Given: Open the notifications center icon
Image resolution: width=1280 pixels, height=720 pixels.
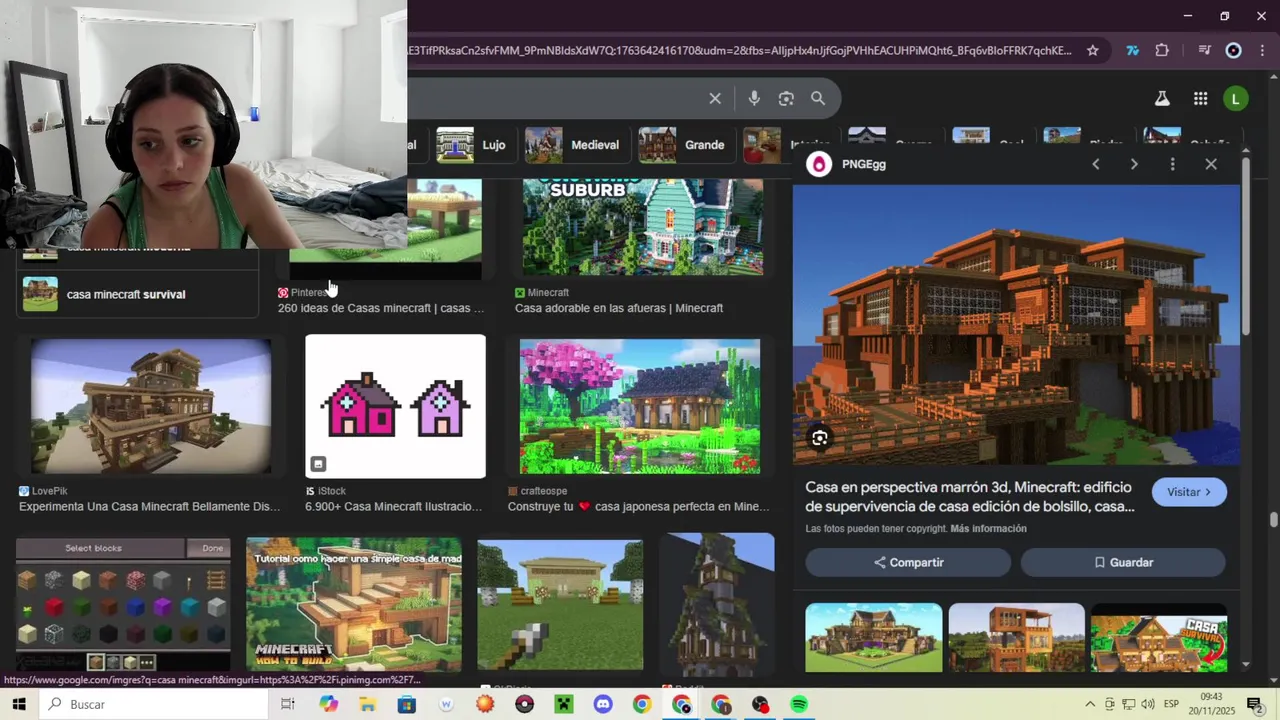Looking at the screenshot, I should pyautogui.click(x=1254, y=704).
